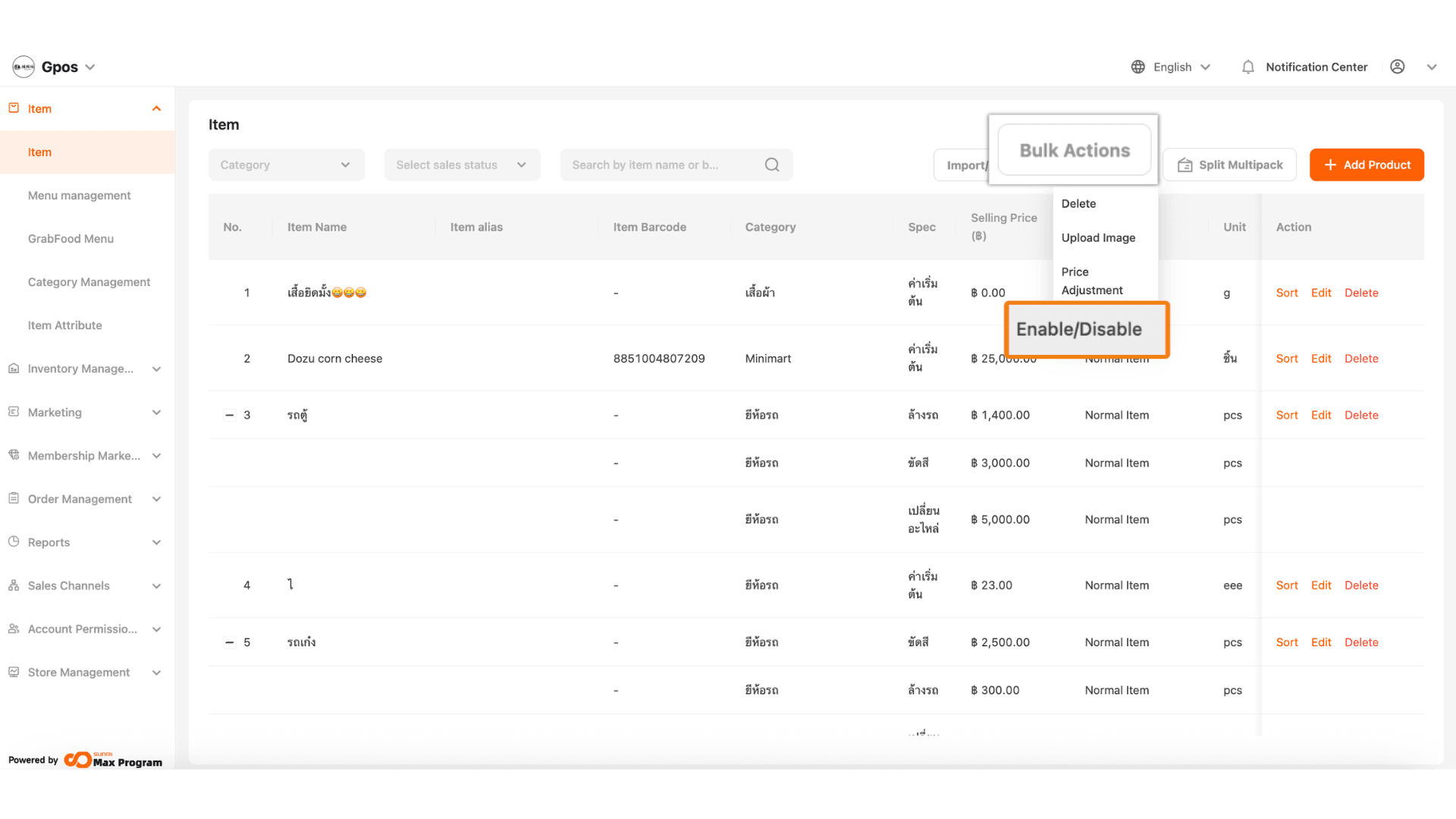The width and height of the screenshot is (1456, 819).
Task: Click the Split Multipack button
Action: (1229, 165)
